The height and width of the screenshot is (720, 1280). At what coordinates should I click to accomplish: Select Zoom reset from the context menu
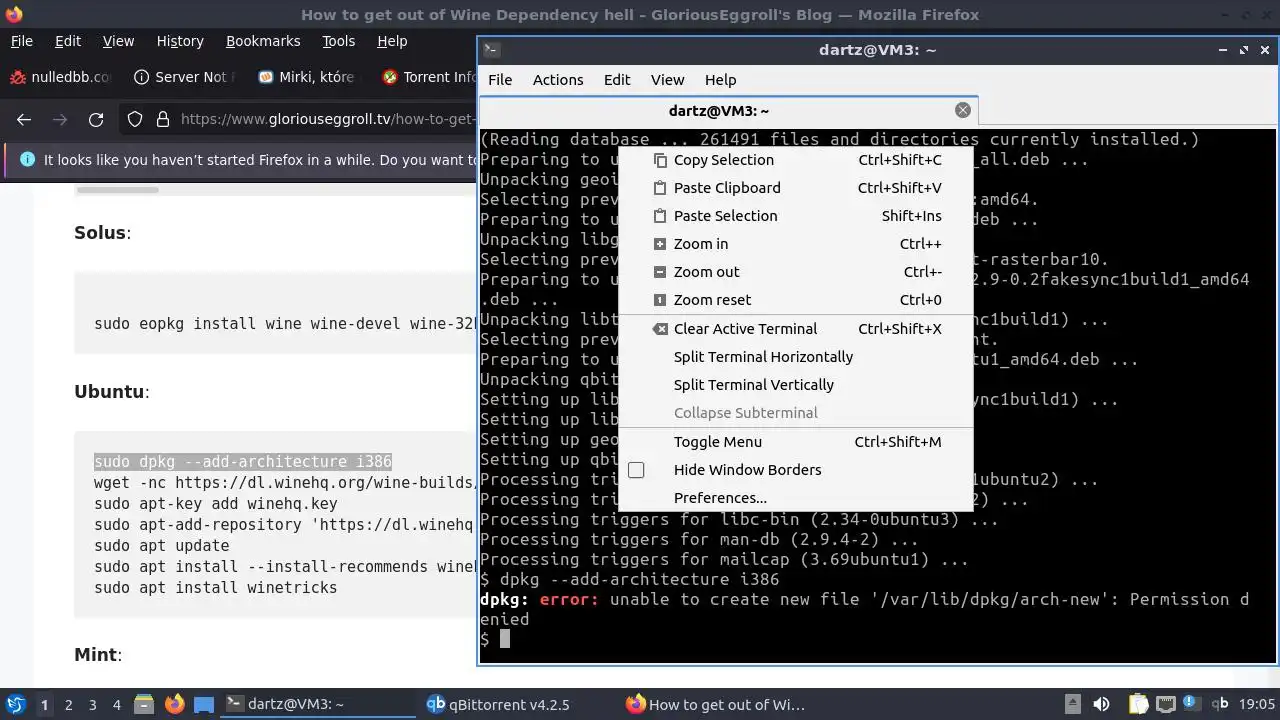coord(796,300)
